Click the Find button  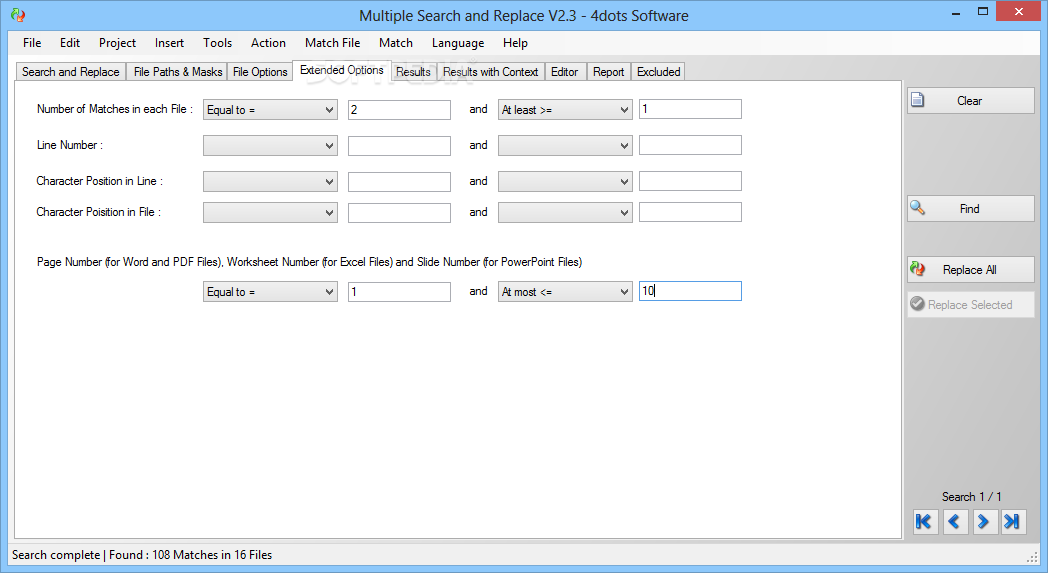pos(970,209)
